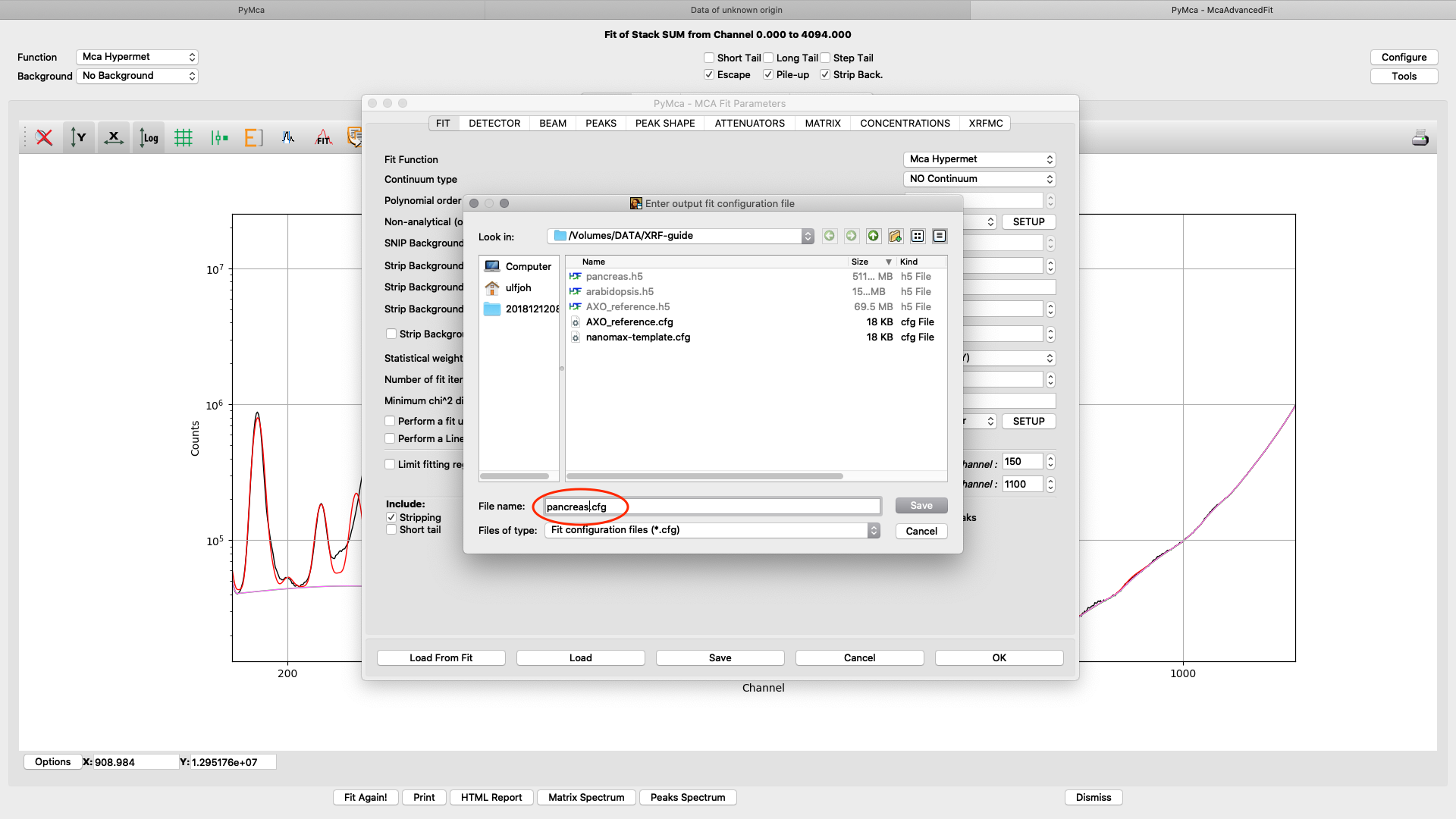Expand the Look in path dropdown
1456x819 pixels.
(x=808, y=236)
